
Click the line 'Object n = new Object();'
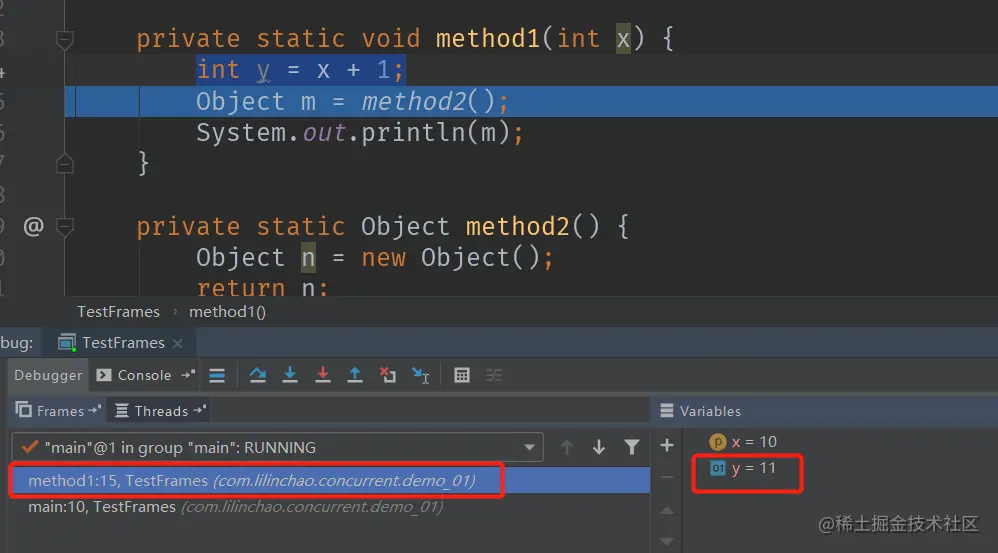point(375,258)
